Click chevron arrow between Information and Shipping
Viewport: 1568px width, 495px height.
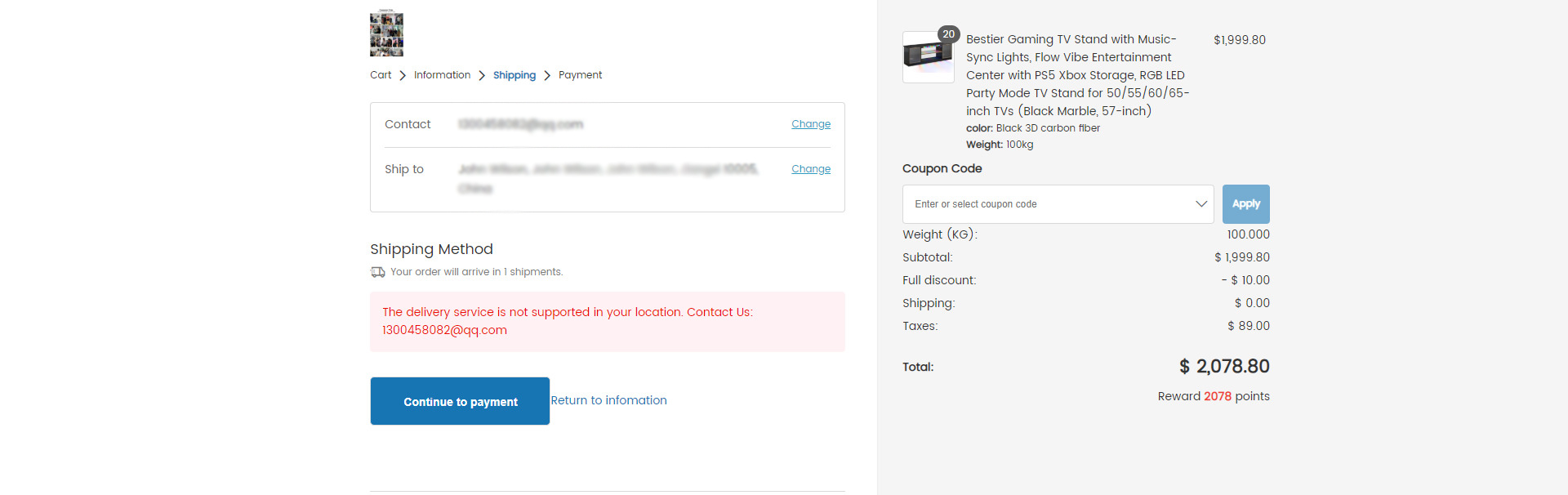point(482,75)
